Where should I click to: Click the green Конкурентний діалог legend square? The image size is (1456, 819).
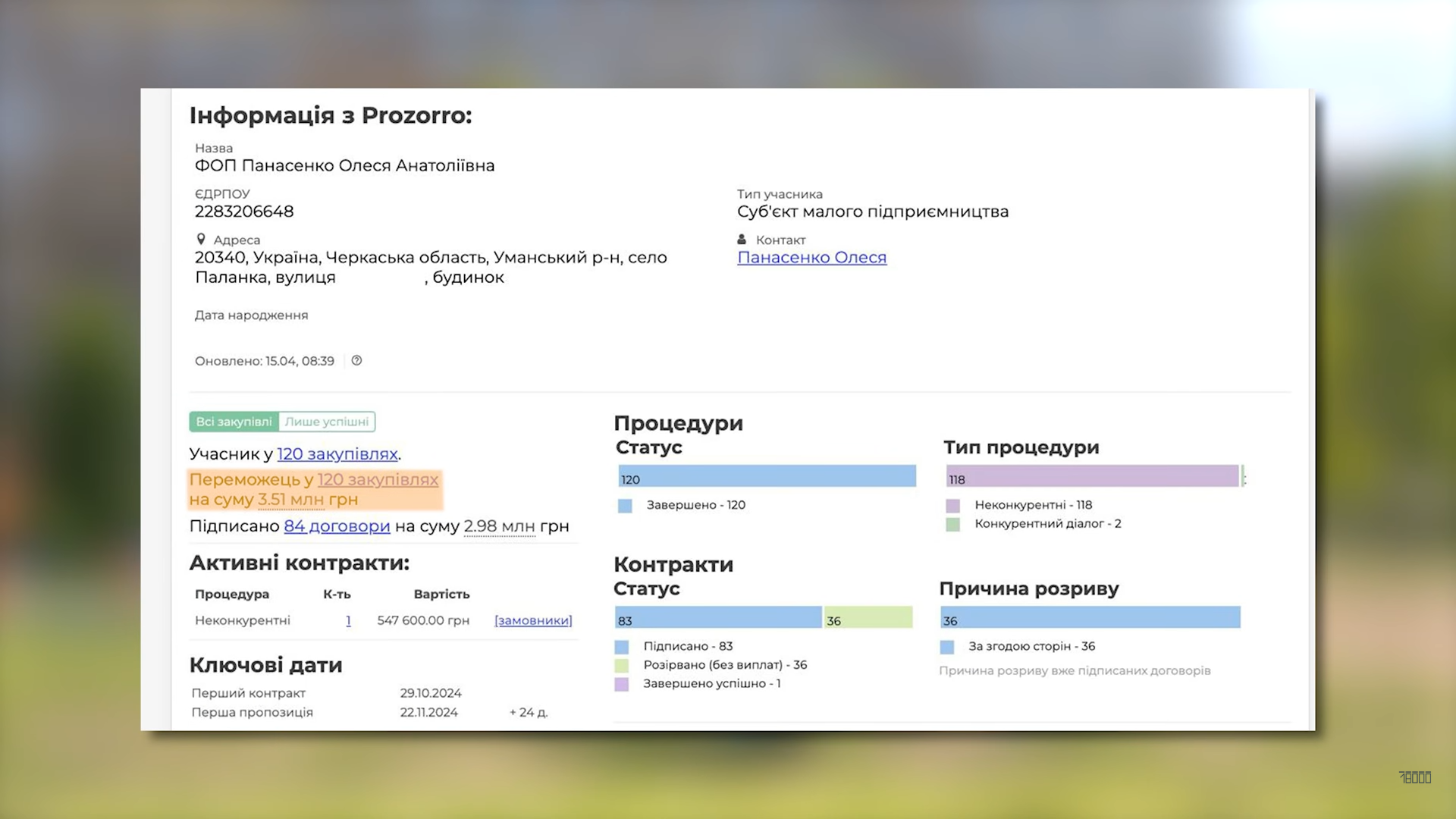point(953,524)
